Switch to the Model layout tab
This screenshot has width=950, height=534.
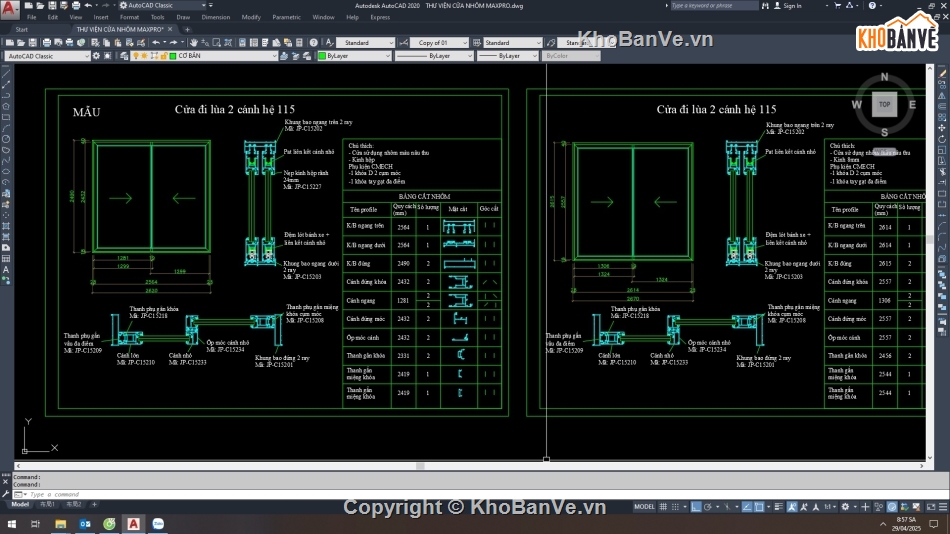click(x=20, y=504)
